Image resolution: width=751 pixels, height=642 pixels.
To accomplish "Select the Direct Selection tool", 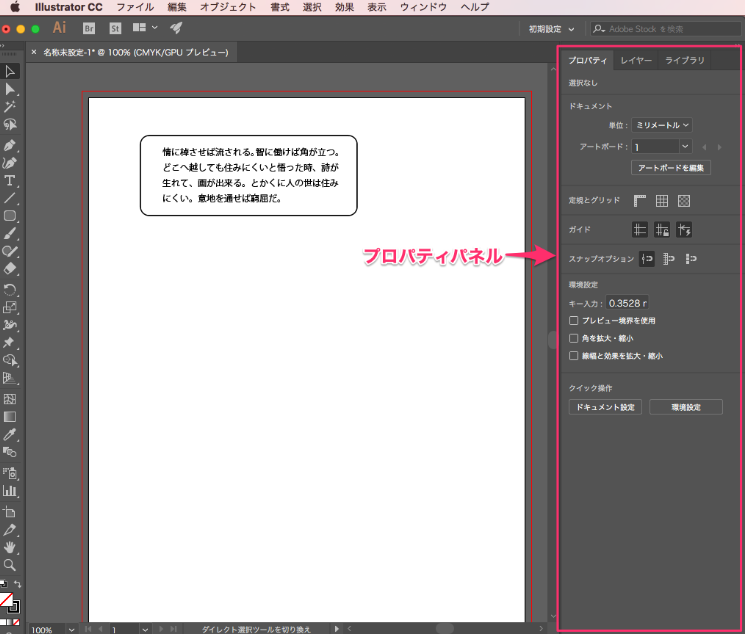I will coord(10,89).
